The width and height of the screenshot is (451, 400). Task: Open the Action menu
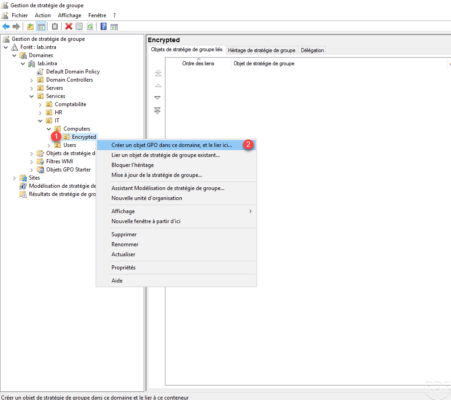coord(43,15)
